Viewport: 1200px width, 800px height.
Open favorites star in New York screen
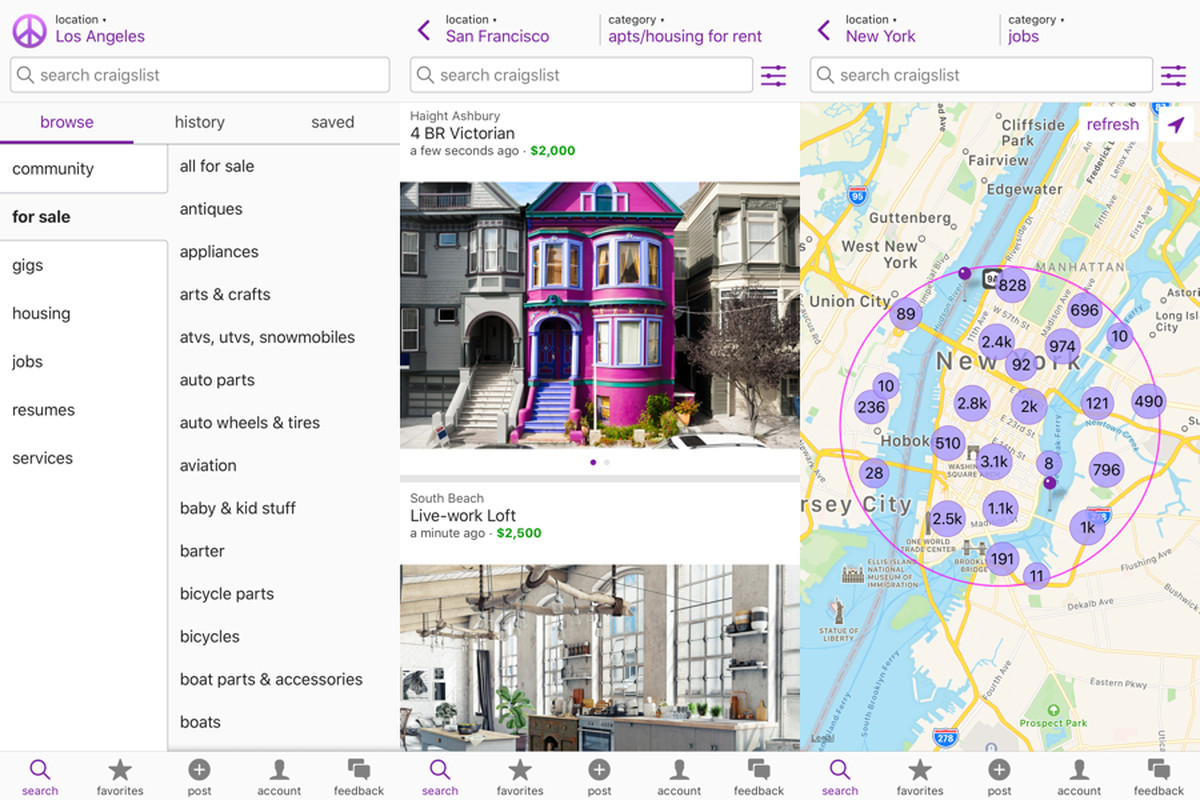point(920,776)
